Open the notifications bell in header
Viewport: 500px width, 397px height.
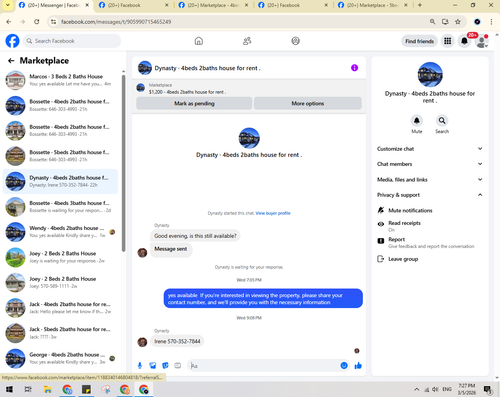464,41
